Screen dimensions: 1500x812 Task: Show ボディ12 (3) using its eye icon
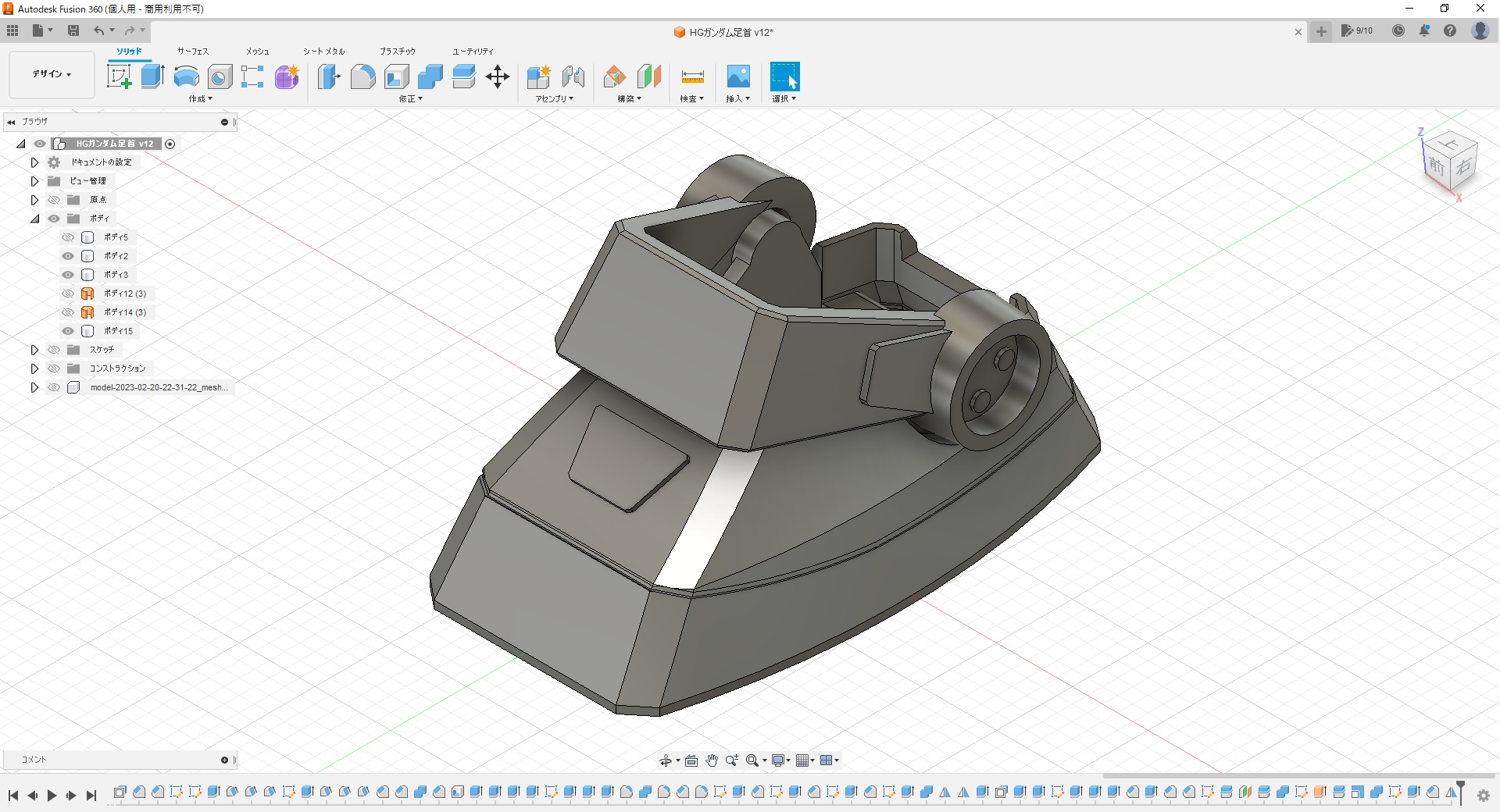coord(68,294)
